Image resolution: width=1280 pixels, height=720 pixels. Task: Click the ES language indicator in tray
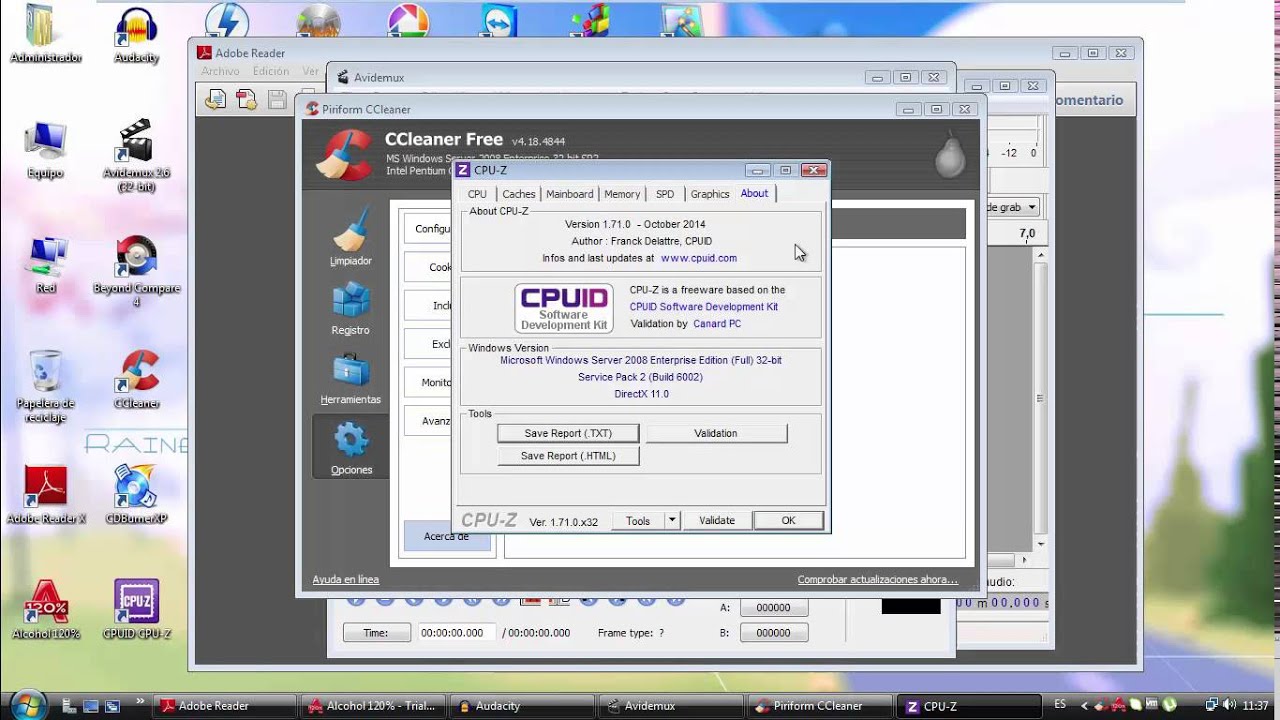1059,705
